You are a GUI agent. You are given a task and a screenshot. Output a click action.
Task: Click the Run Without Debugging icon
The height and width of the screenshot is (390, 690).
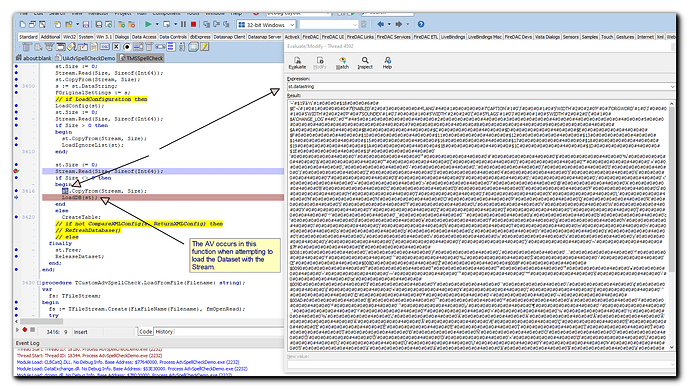pos(166,24)
